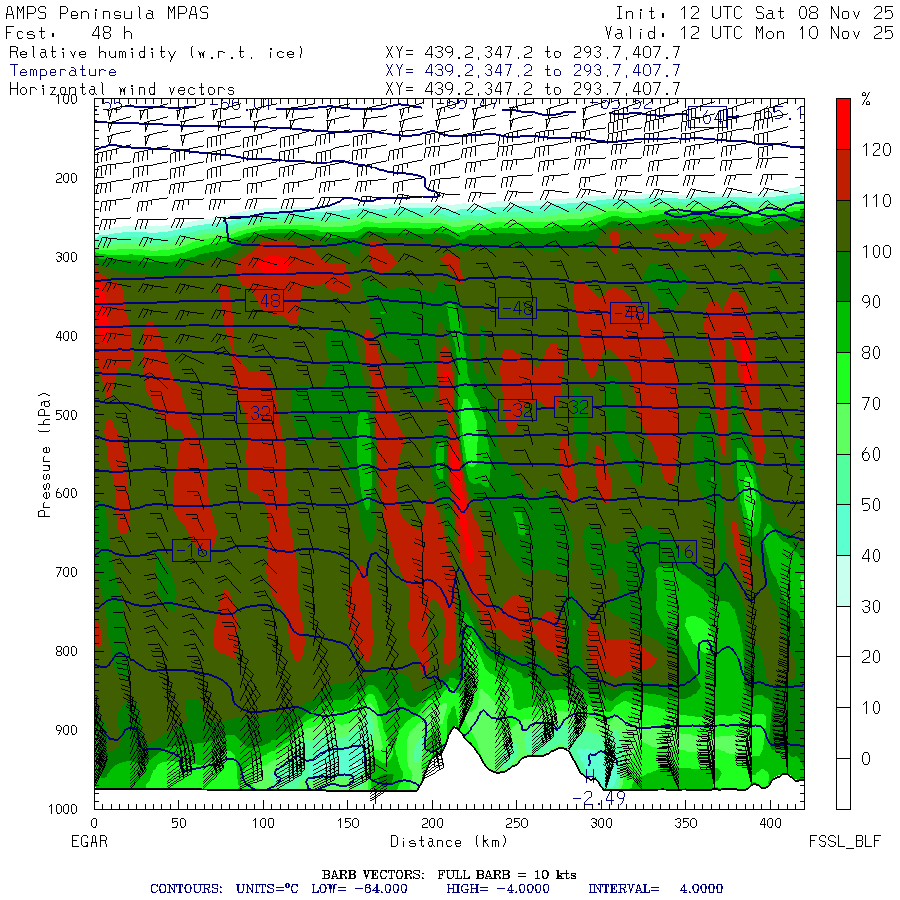The image size is (900, 900).
Task: Click the 150 tick on the distance axis
Action: 348,823
